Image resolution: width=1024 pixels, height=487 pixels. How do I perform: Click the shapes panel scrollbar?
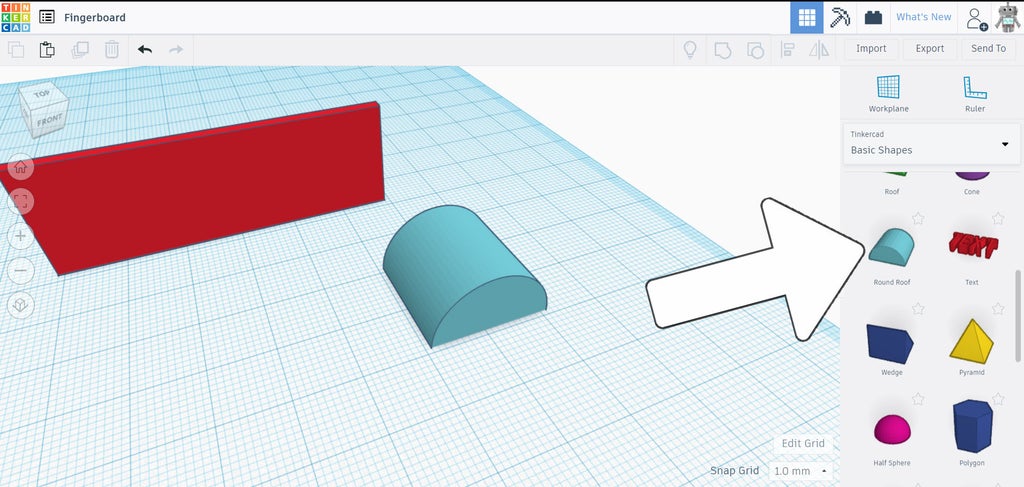pyautogui.click(x=1017, y=316)
